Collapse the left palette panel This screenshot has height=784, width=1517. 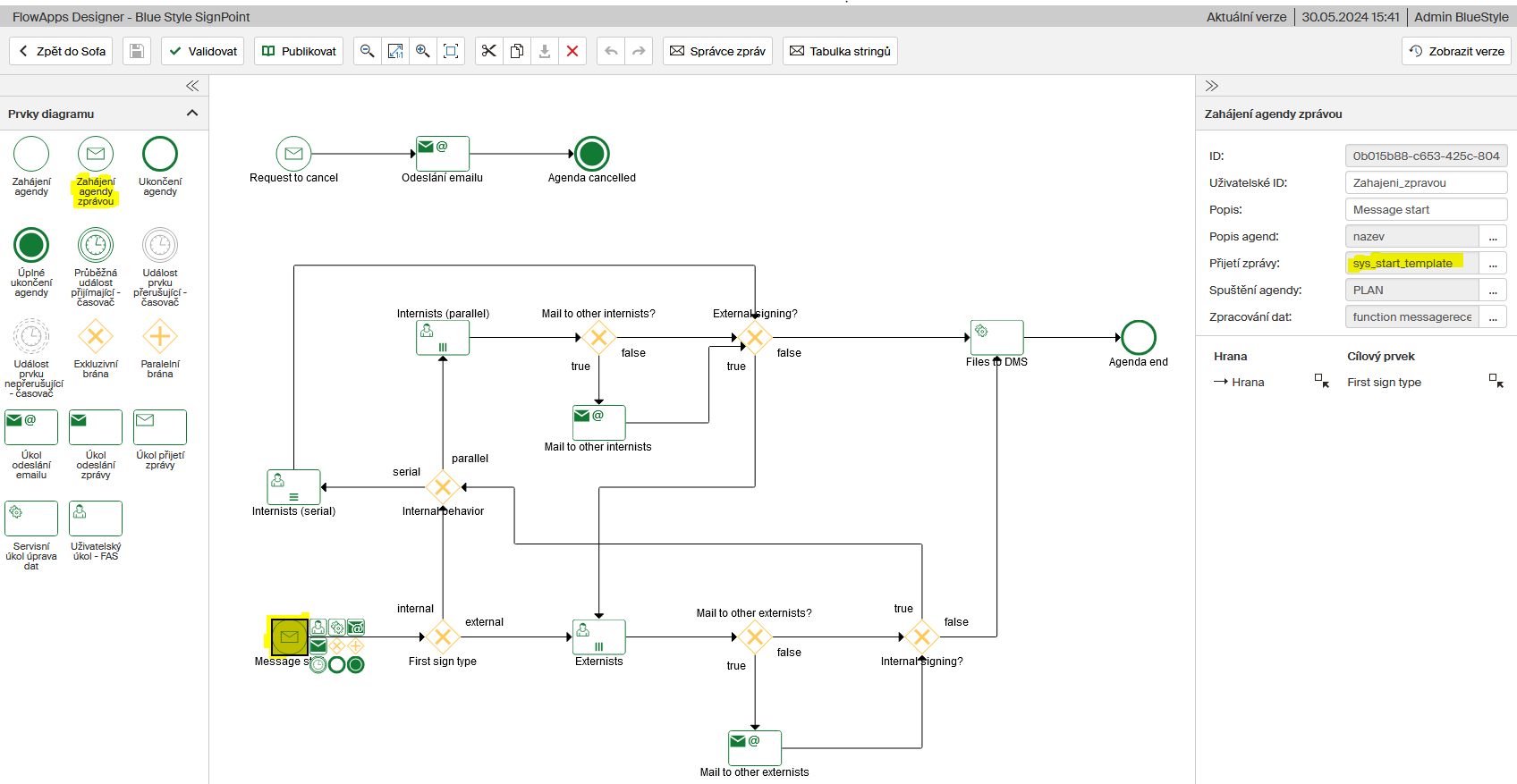191,86
